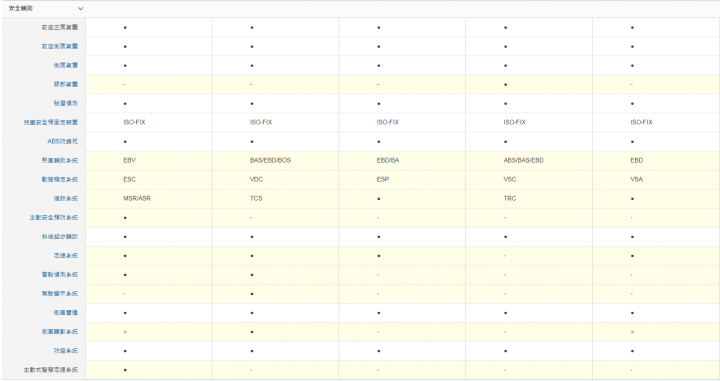Select ISO-FIX in the VSC column
Screen dimensions: 720x381
[x=514, y=122]
